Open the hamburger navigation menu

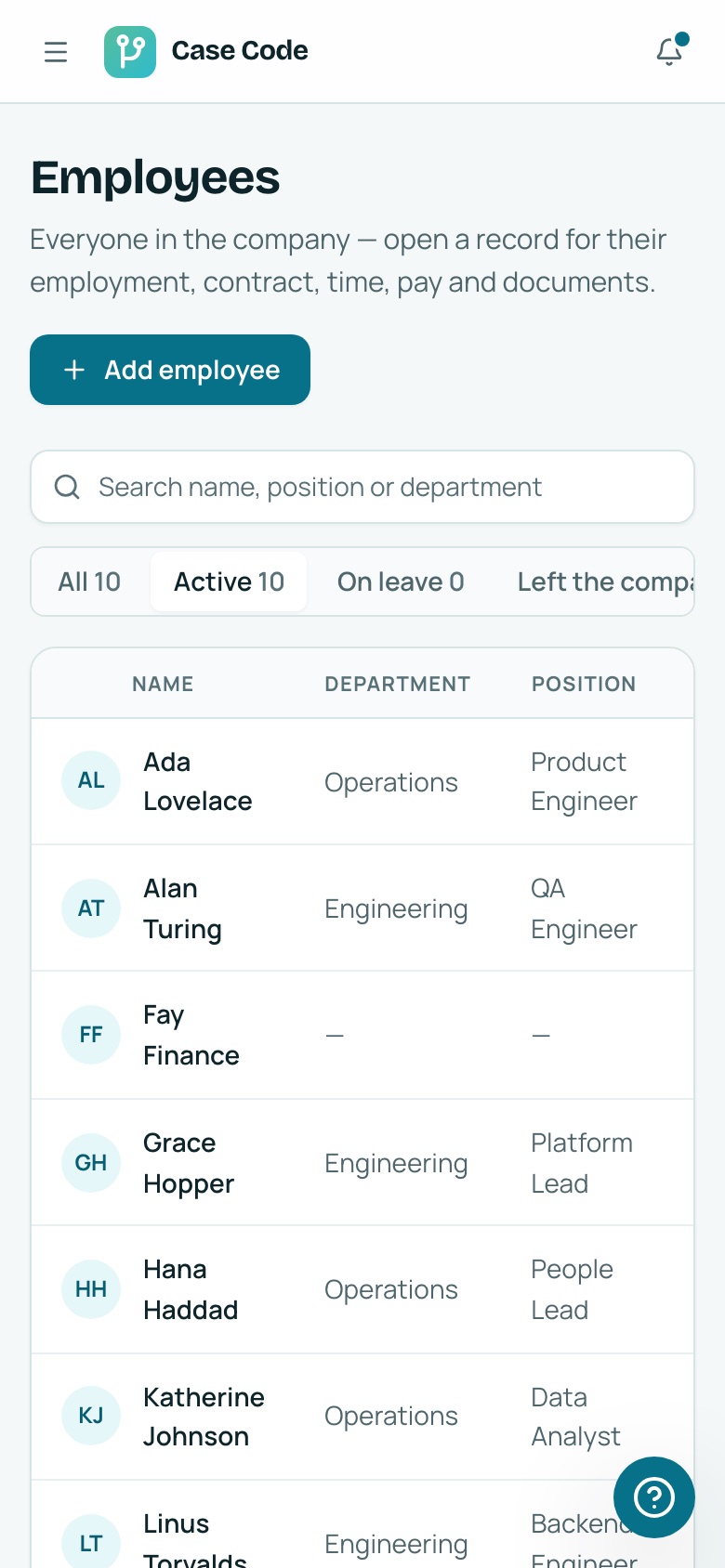point(56,52)
